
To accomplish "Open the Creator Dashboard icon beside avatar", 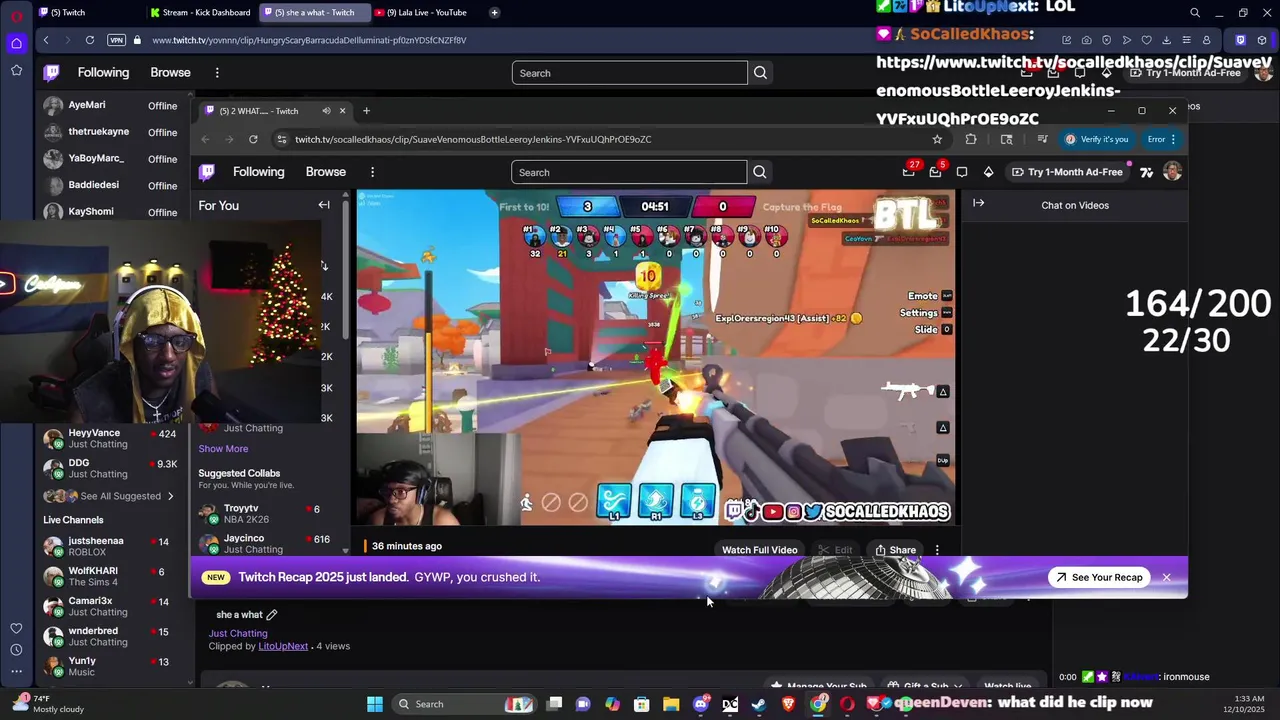I will point(1146,172).
